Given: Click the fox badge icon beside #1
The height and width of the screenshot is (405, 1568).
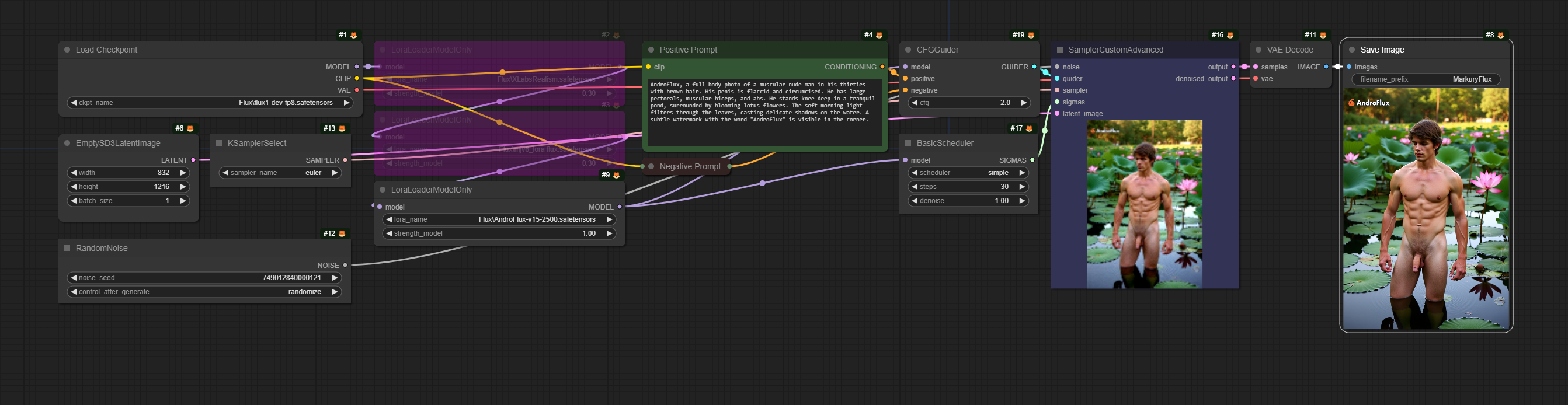Looking at the screenshot, I should tap(354, 35).
